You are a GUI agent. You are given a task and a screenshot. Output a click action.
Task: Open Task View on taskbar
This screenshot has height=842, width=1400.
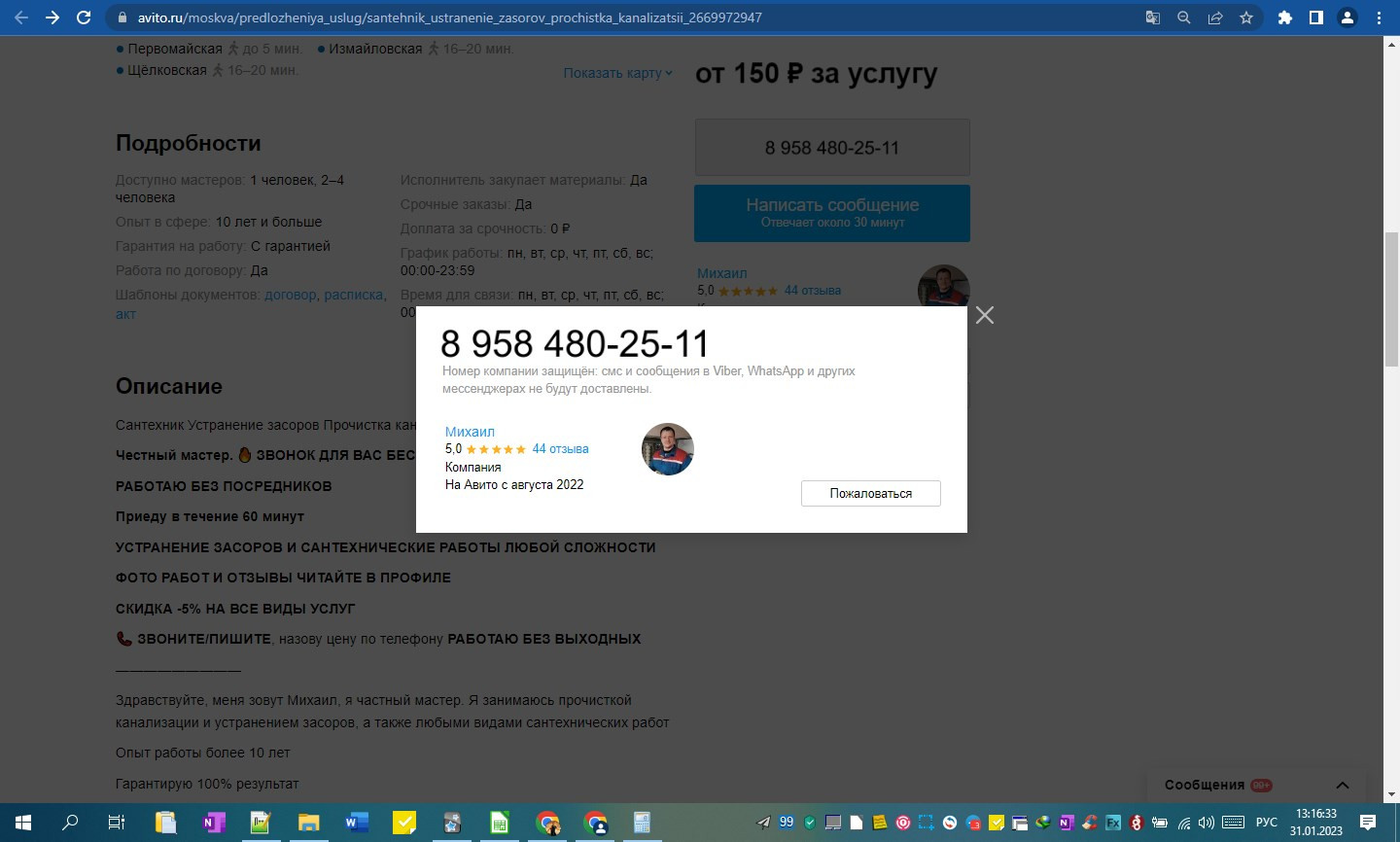(x=117, y=823)
